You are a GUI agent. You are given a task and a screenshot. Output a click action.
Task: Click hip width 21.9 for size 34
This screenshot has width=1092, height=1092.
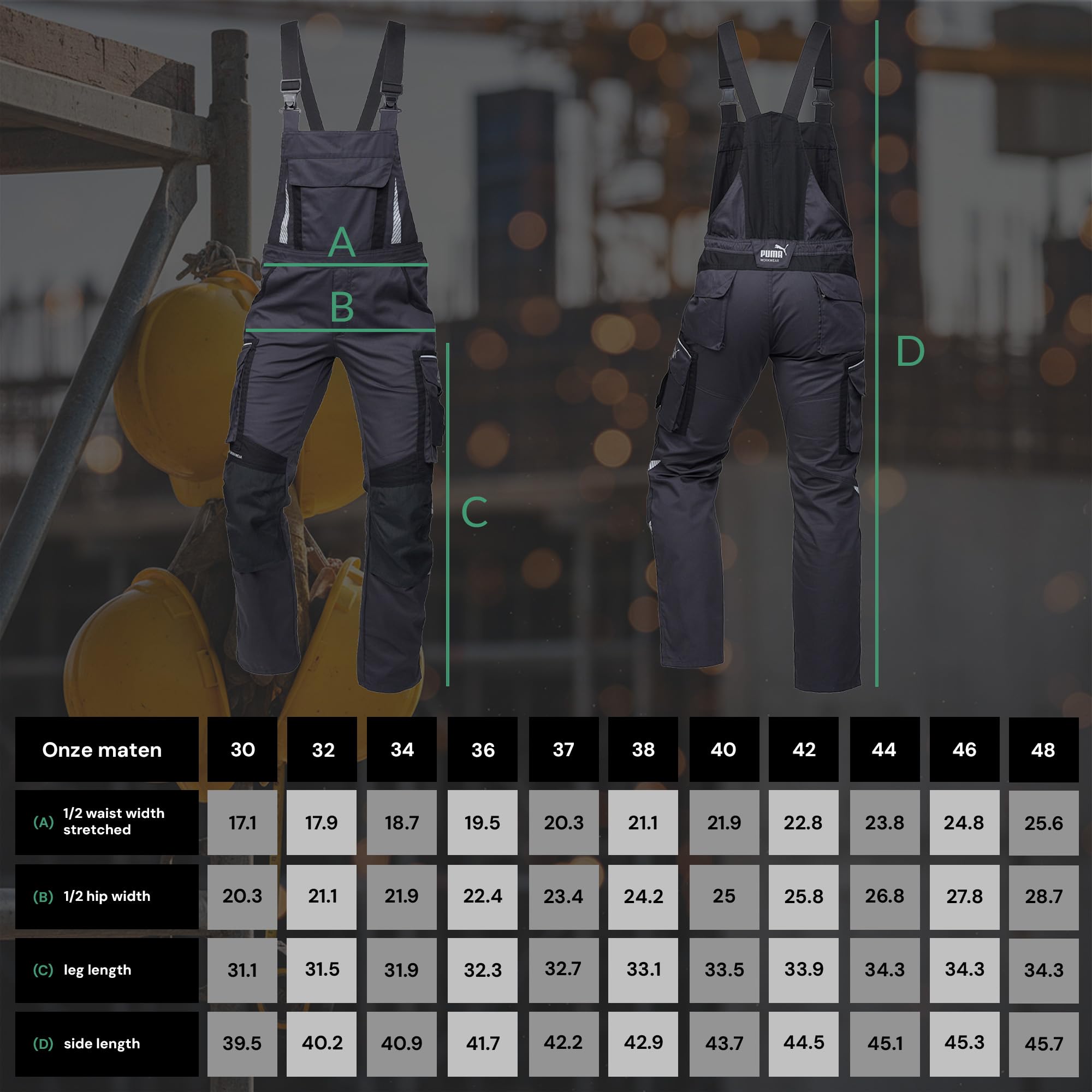coord(402,897)
